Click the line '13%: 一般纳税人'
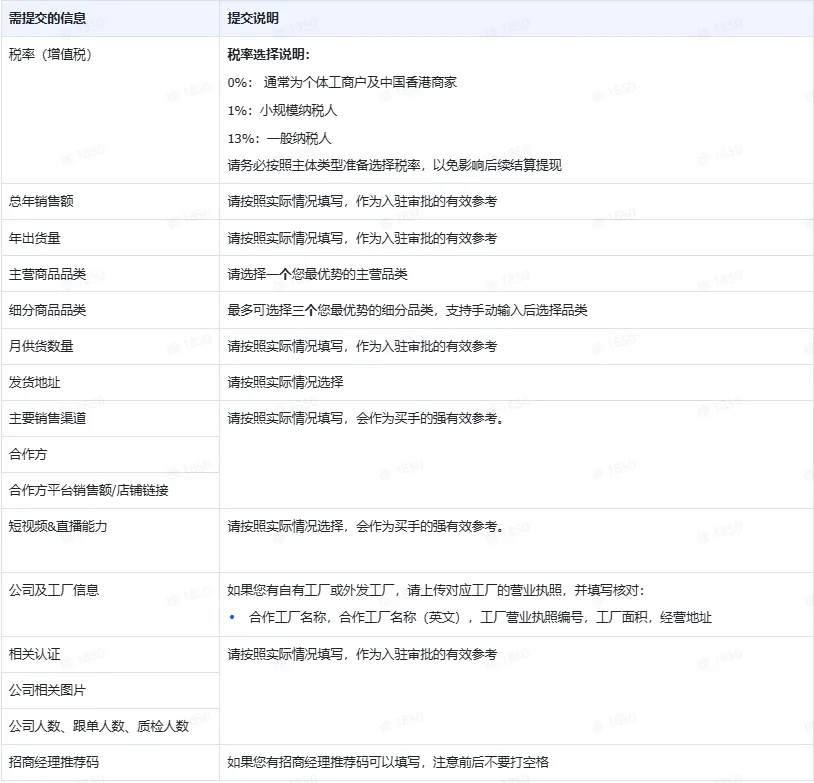Screen dimensions: 814x783 click(x=279, y=139)
